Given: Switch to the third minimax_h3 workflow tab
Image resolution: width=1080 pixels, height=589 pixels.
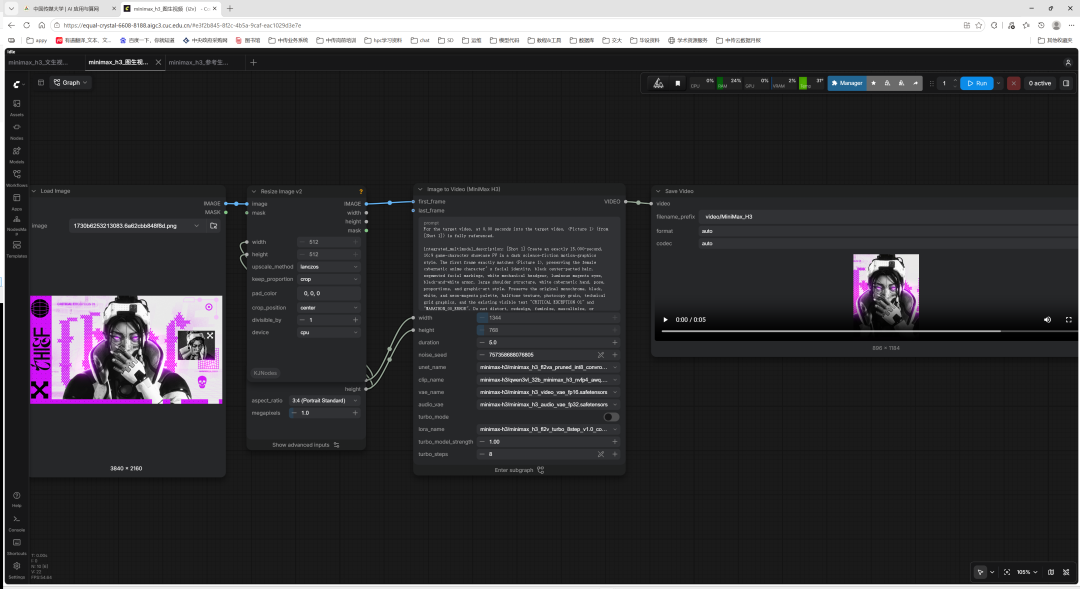Looking at the screenshot, I should tap(198, 62).
